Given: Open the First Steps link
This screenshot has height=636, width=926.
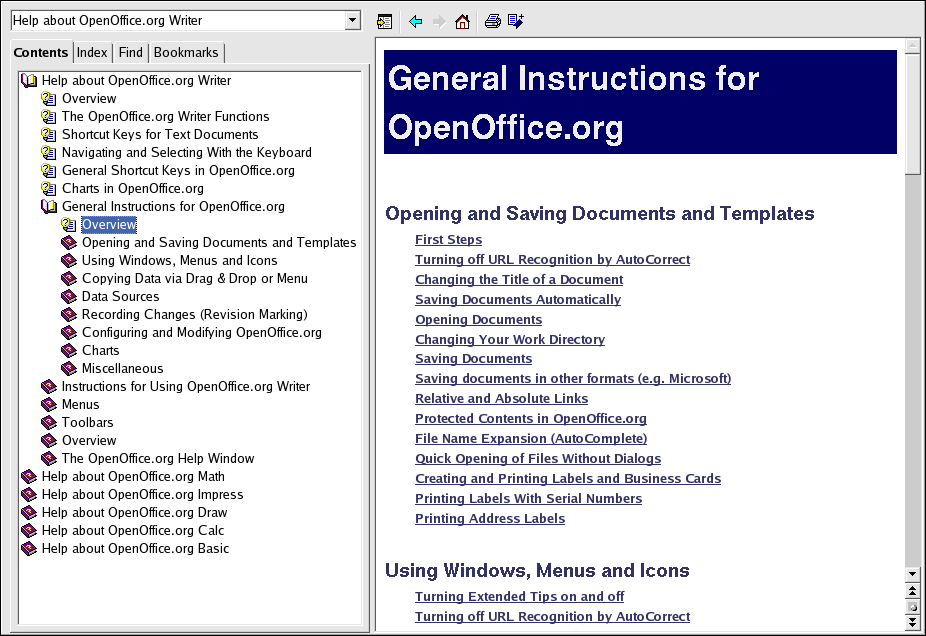Looking at the screenshot, I should coord(448,240).
